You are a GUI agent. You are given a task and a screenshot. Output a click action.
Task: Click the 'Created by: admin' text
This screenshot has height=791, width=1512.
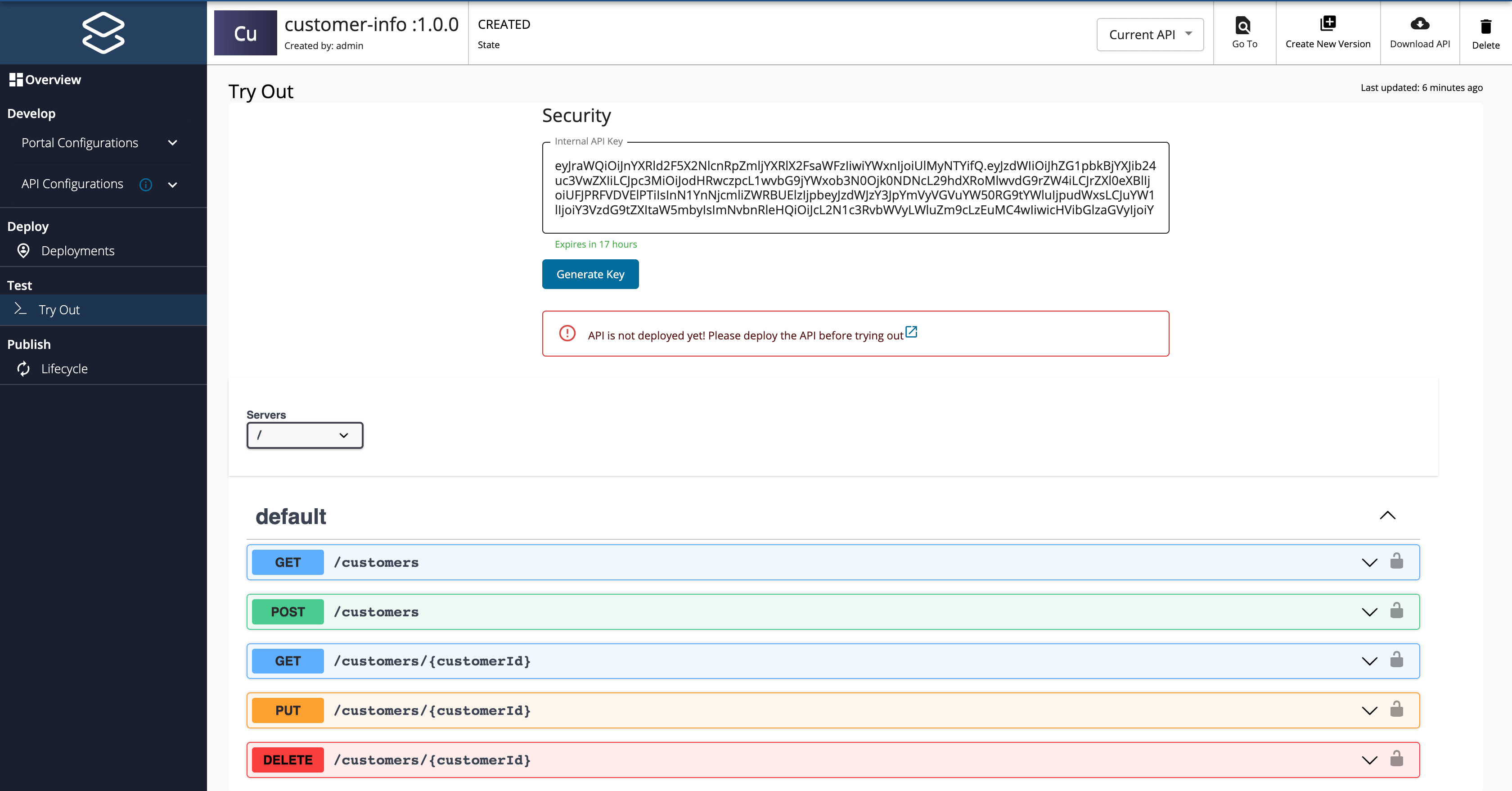324,46
